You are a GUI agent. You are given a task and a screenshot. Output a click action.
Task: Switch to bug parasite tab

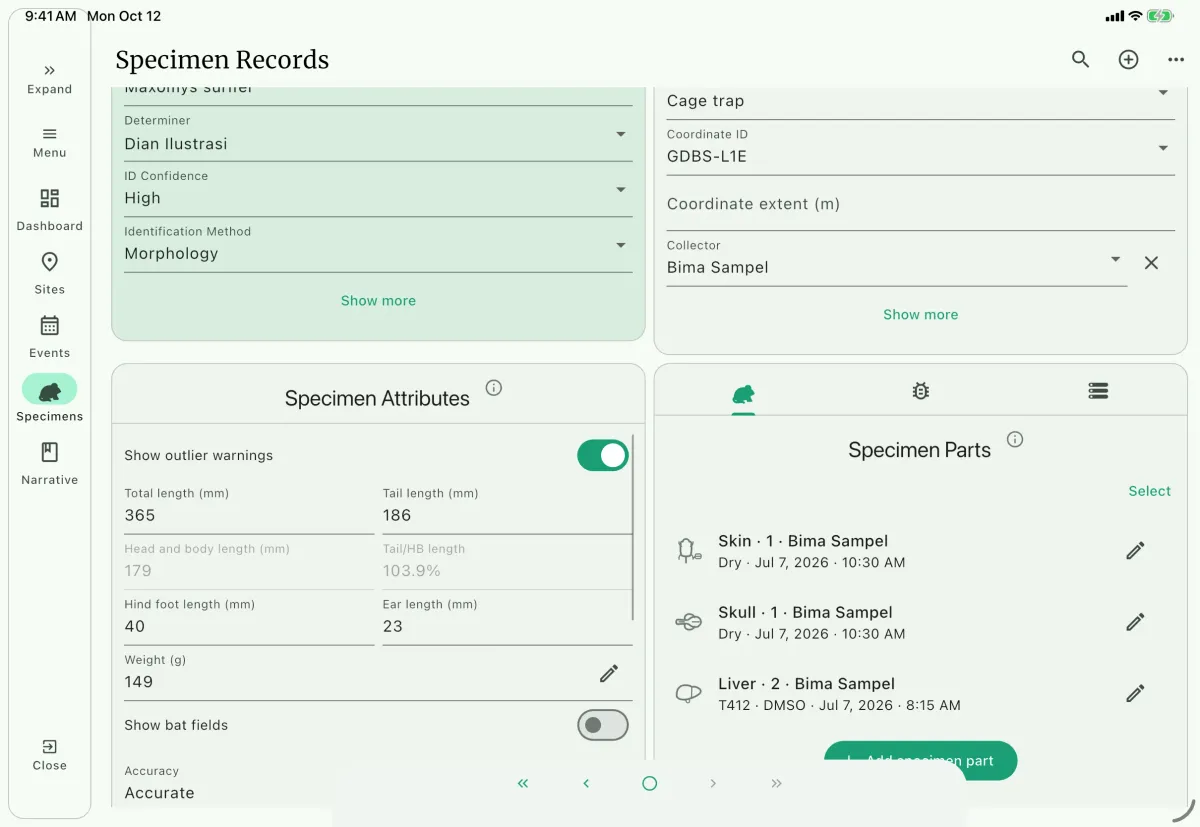click(x=921, y=392)
